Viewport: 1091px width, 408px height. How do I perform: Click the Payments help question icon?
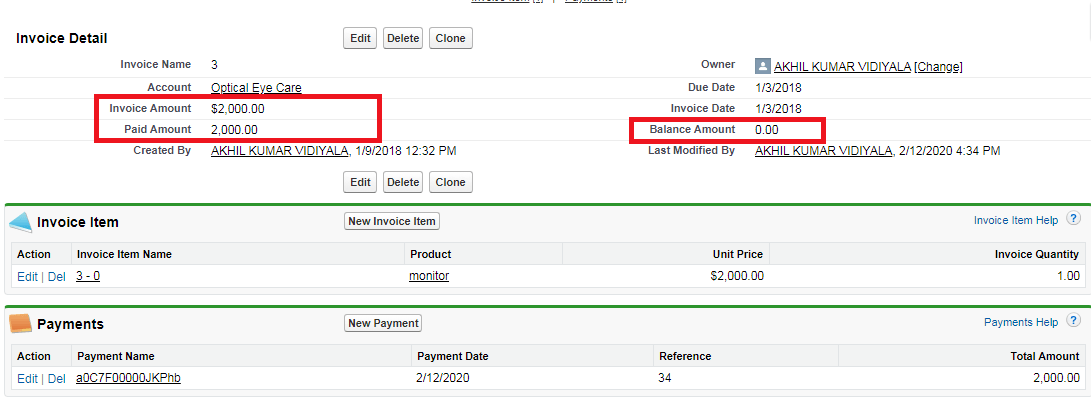pos(1074,322)
